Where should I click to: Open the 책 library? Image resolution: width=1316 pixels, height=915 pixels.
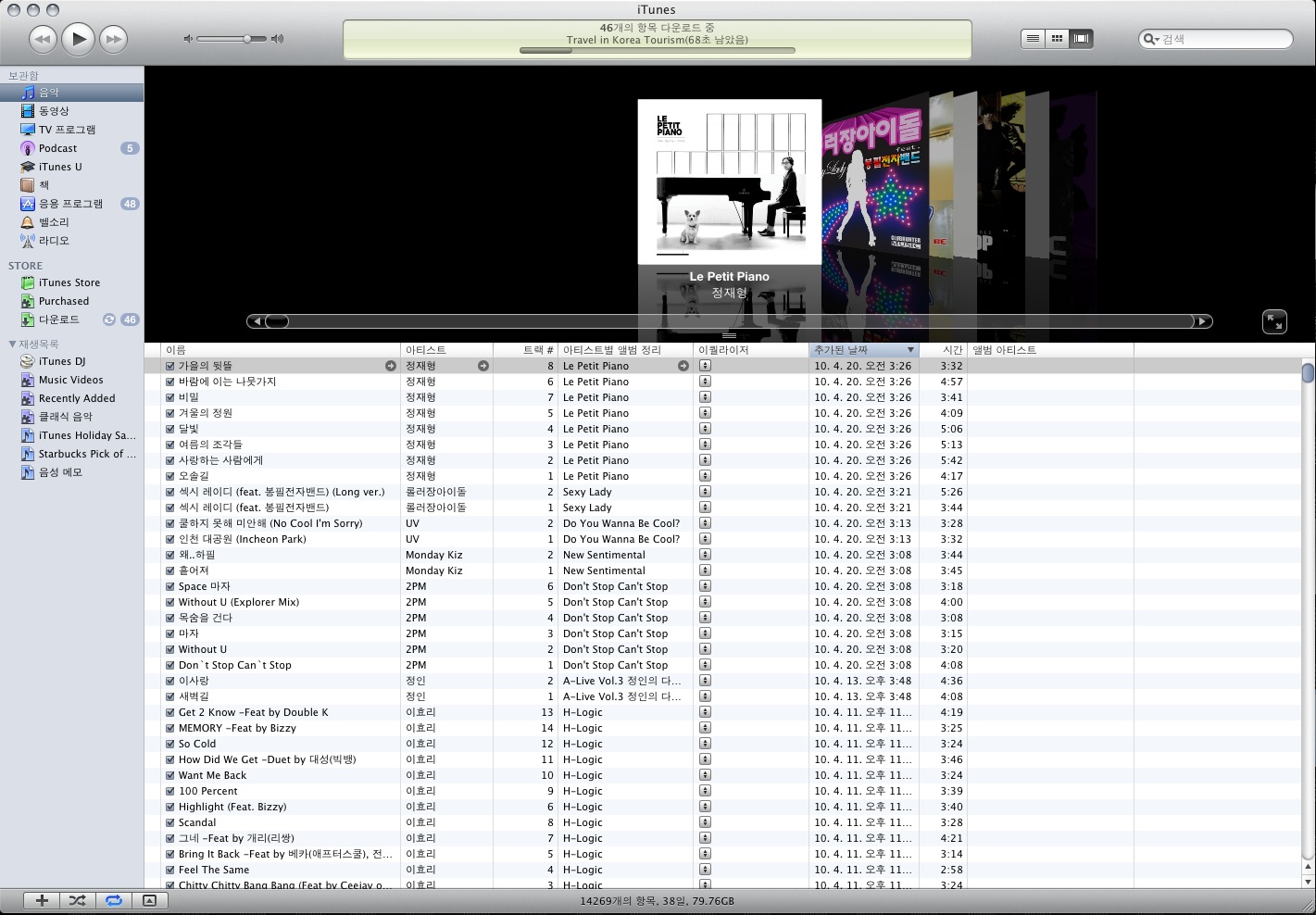(x=72, y=185)
